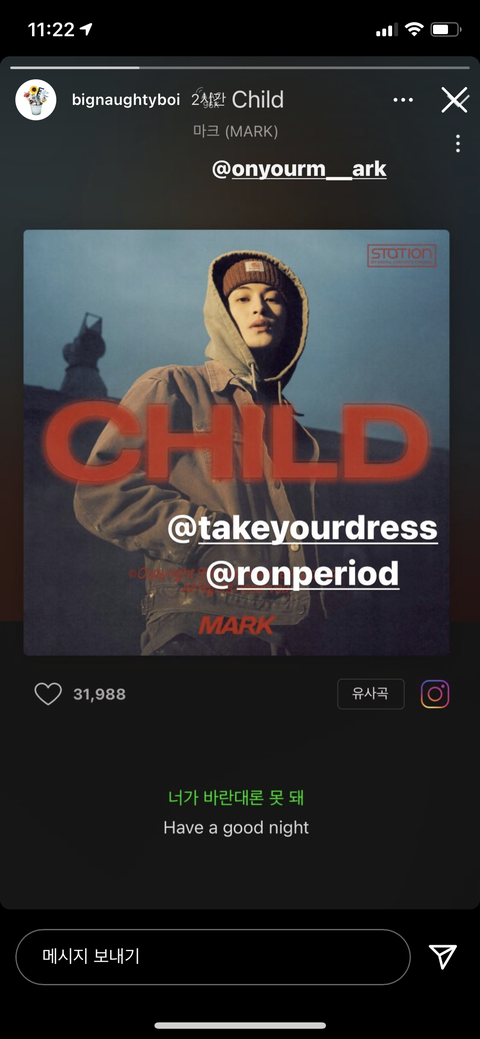Close the story with the X icon
The image size is (480, 1039).
[455, 100]
